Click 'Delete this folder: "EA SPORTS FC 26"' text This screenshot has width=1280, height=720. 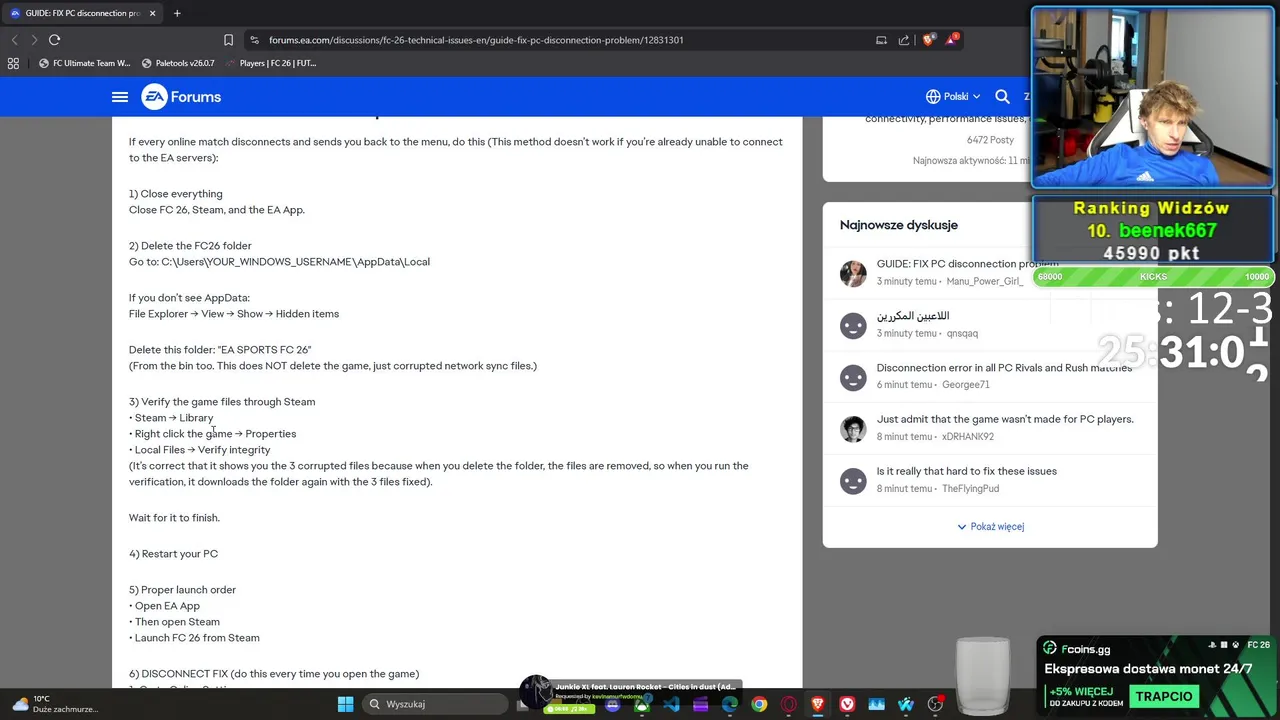(220, 350)
